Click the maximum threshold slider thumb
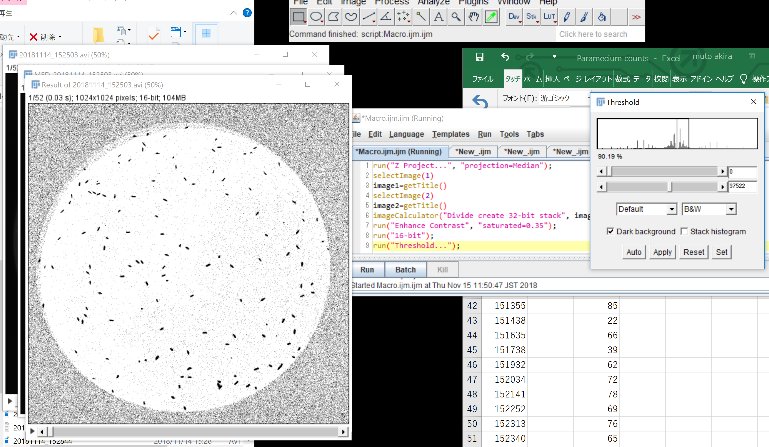This screenshot has width=769, height=447. click(670, 186)
